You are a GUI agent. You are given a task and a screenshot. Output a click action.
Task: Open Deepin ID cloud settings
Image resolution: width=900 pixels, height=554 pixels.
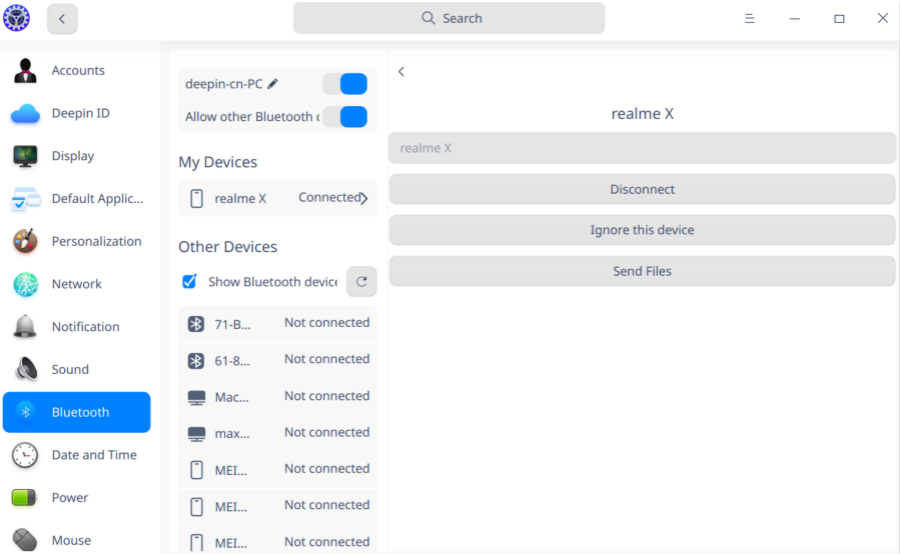point(25,114)
